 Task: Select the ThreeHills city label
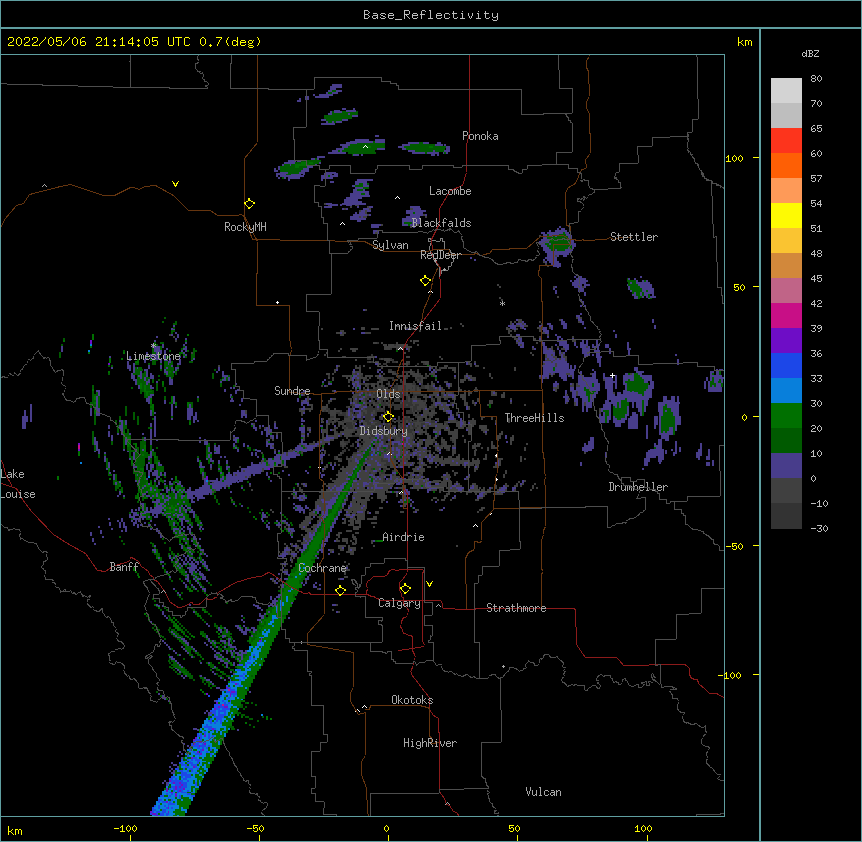tap(534, 418)
